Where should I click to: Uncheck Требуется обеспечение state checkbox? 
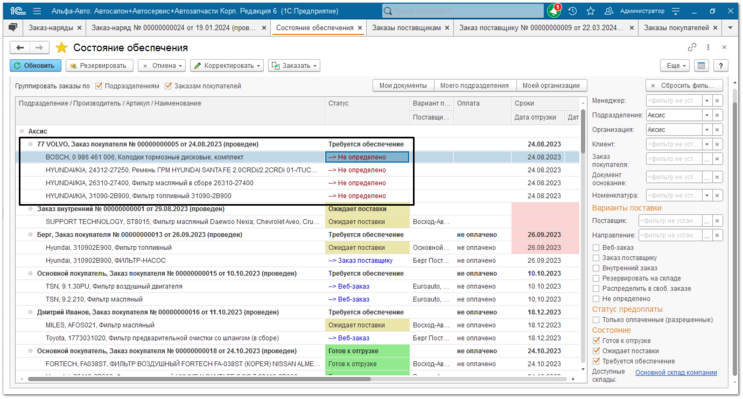tap(596, 361)
